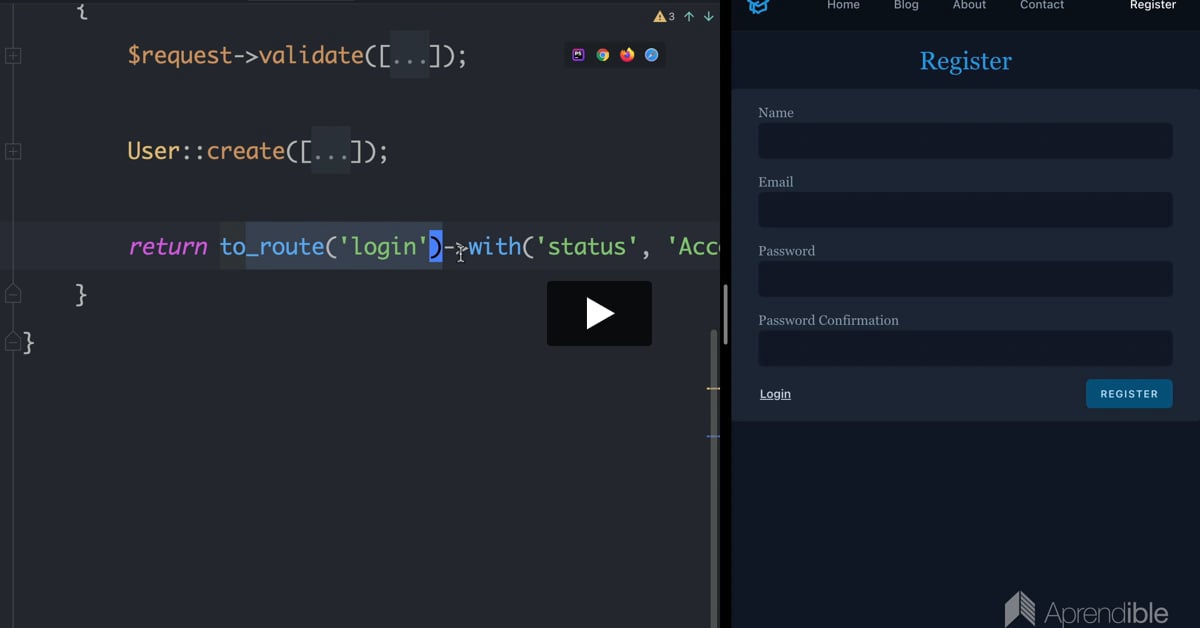
Task: Click the 'status' string in with() call
Action: (x=587, y=247)
